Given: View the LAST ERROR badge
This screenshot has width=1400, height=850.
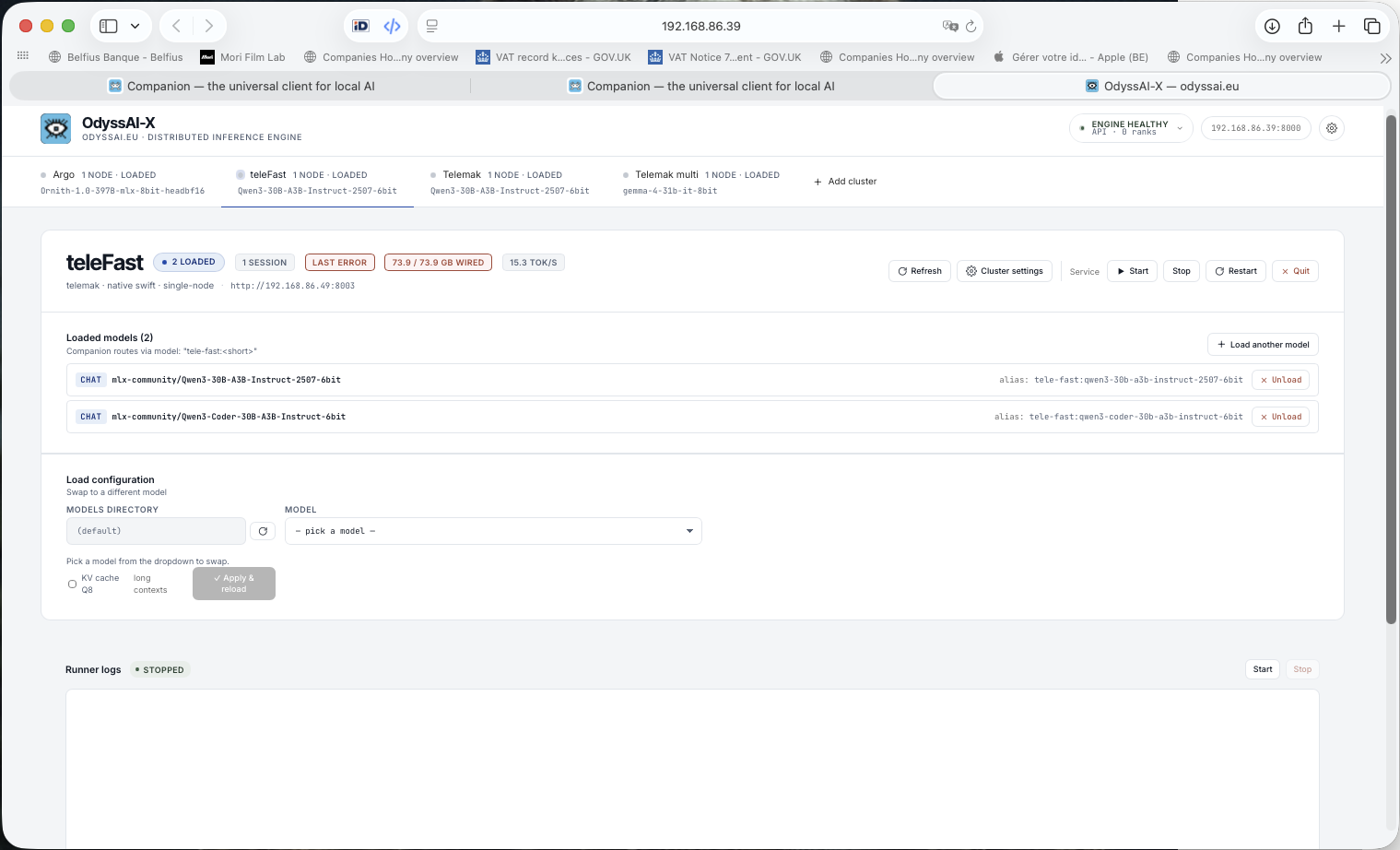Looking at the screenshot, I should pyautogui.click(x=340, y=263).
